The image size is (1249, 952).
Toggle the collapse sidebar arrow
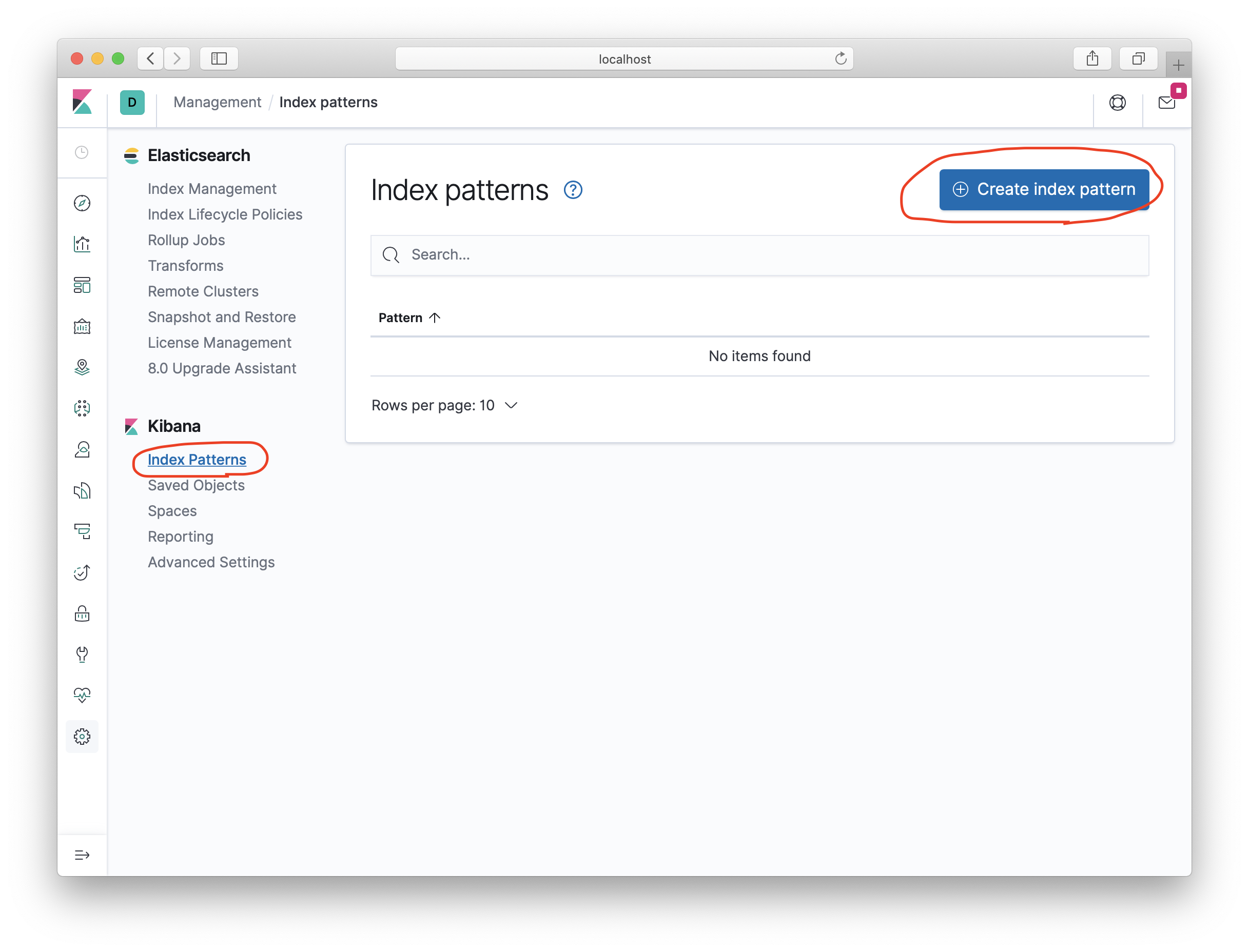click(x=83, y=855)
